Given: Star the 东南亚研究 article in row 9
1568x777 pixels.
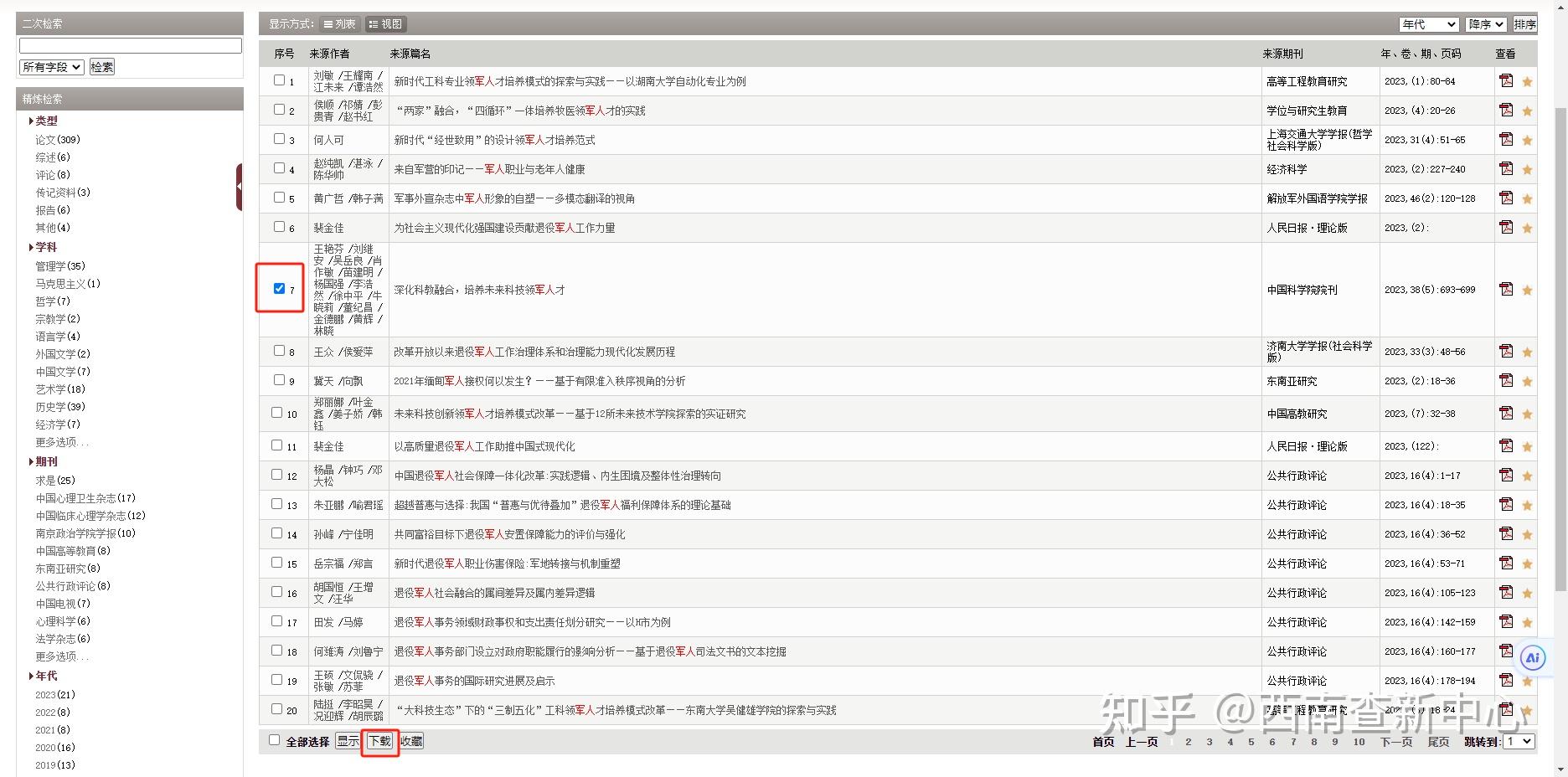Looking at the screenshot, I should (1529, 380).
